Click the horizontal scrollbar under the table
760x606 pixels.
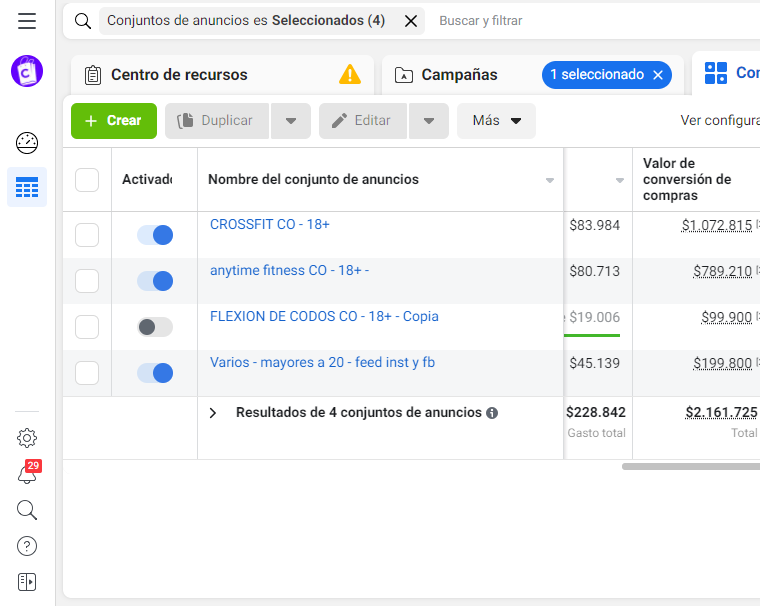pos(691,466)
